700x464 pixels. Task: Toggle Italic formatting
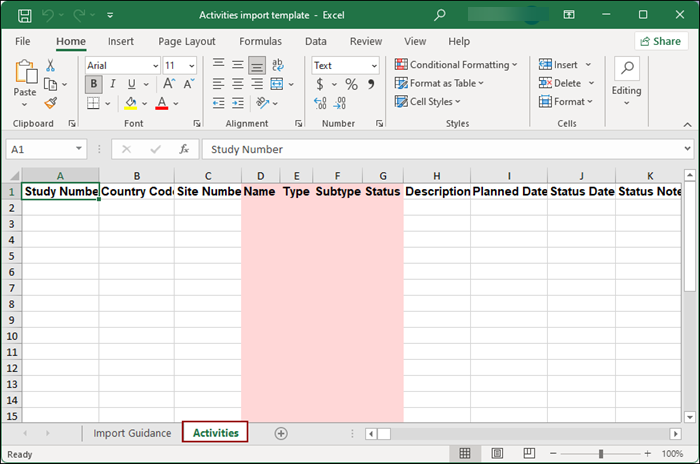pos(114,84)
